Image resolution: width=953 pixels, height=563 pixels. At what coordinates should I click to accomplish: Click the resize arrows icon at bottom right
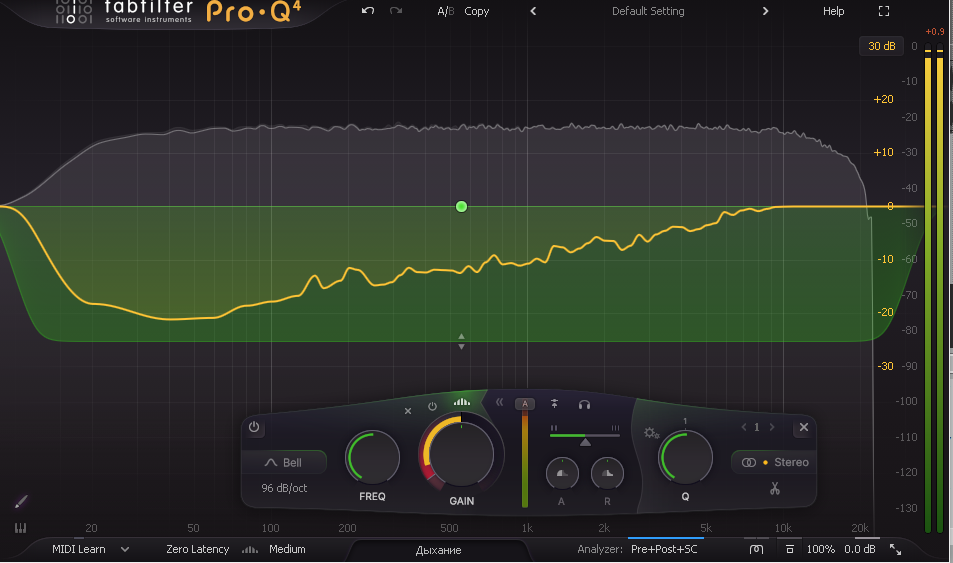pyautogui.click(x=895, y=550)
